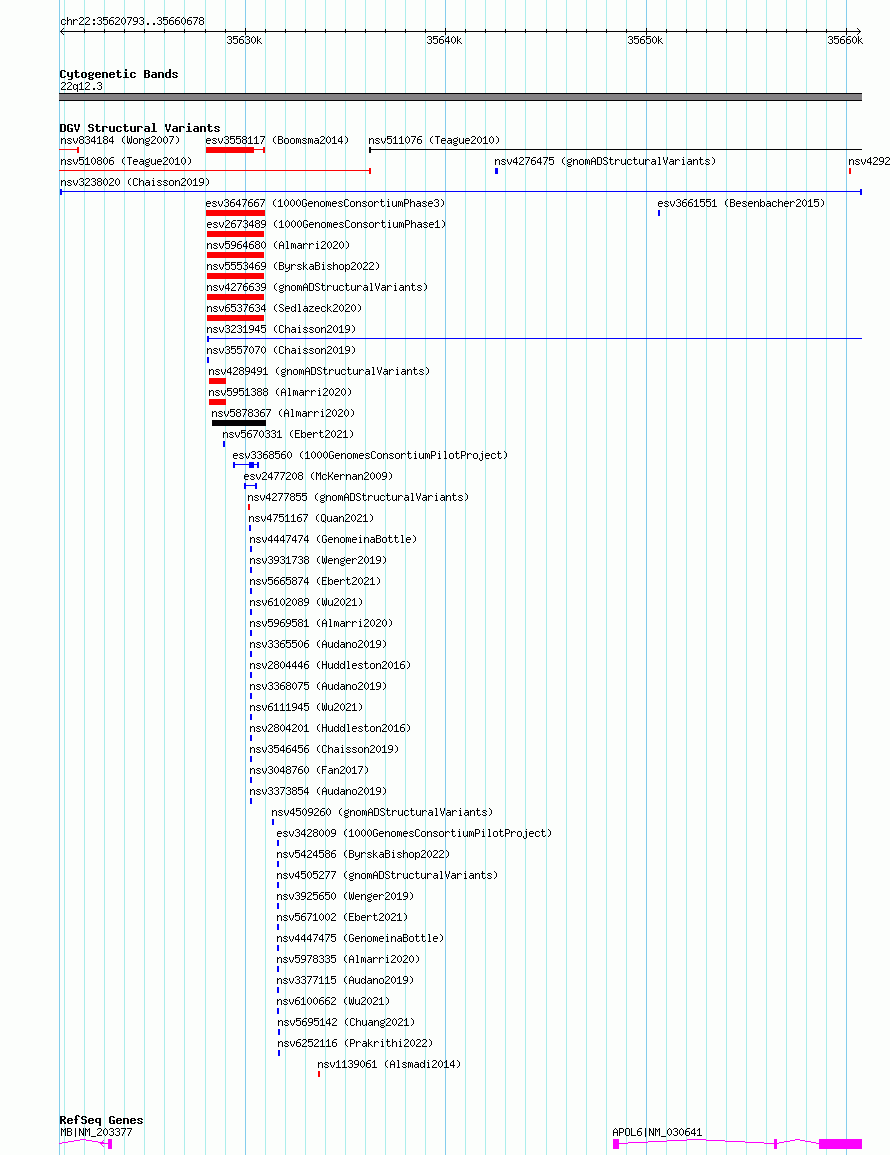Select the nsv511076 (Teague2010) variant
The width and height of the screenshot is (890, 1155).
[434, 140]
